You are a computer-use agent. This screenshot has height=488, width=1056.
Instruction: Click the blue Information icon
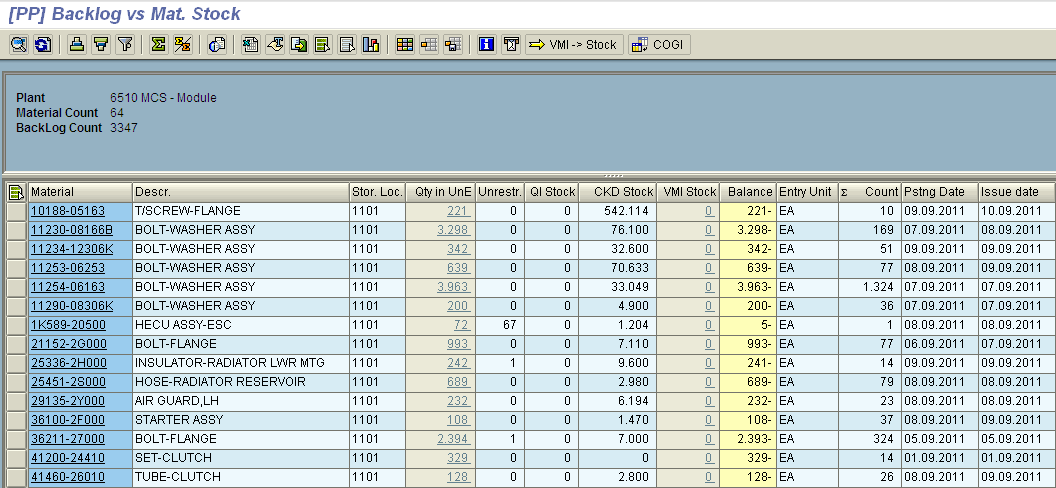click(487, 44)
